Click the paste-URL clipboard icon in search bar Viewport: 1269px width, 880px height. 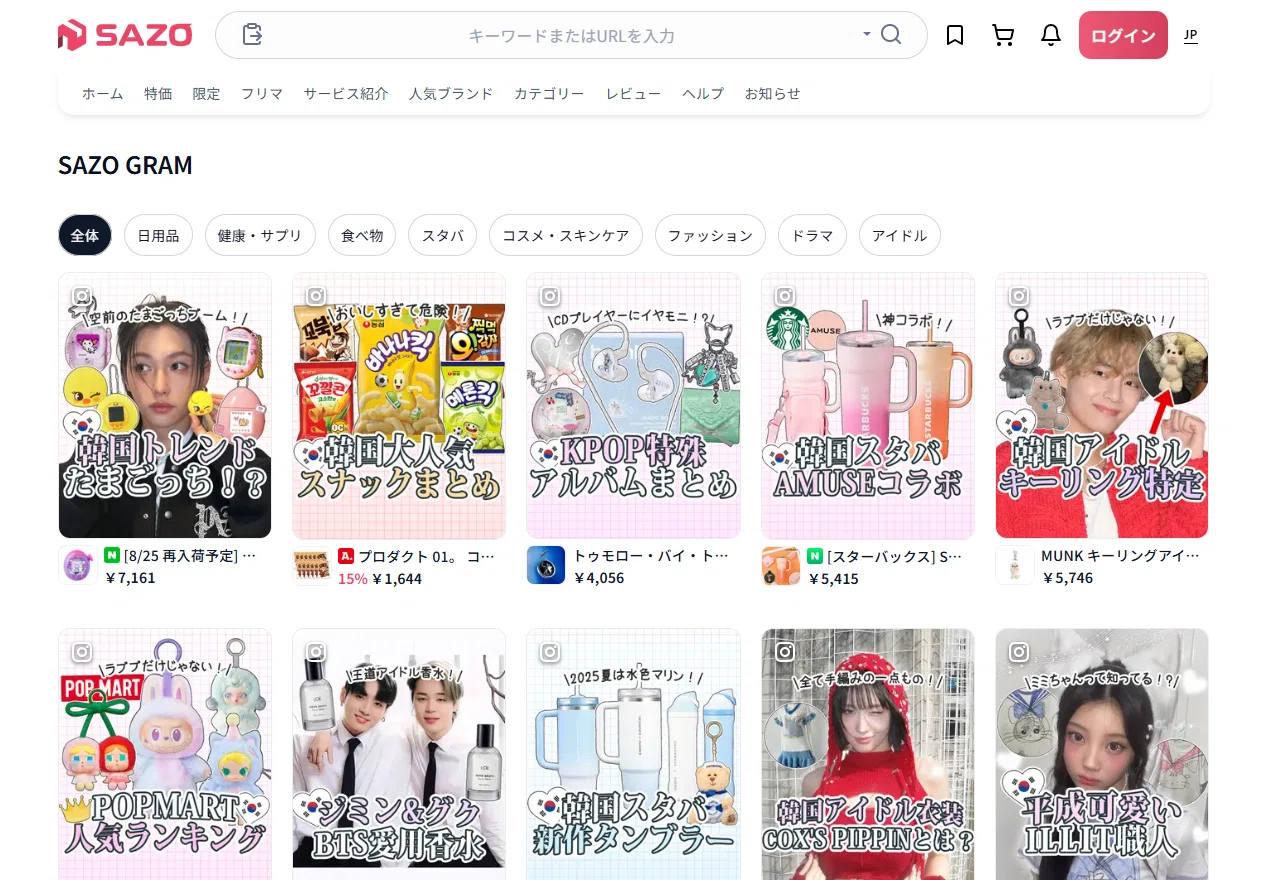coord(252,35)
